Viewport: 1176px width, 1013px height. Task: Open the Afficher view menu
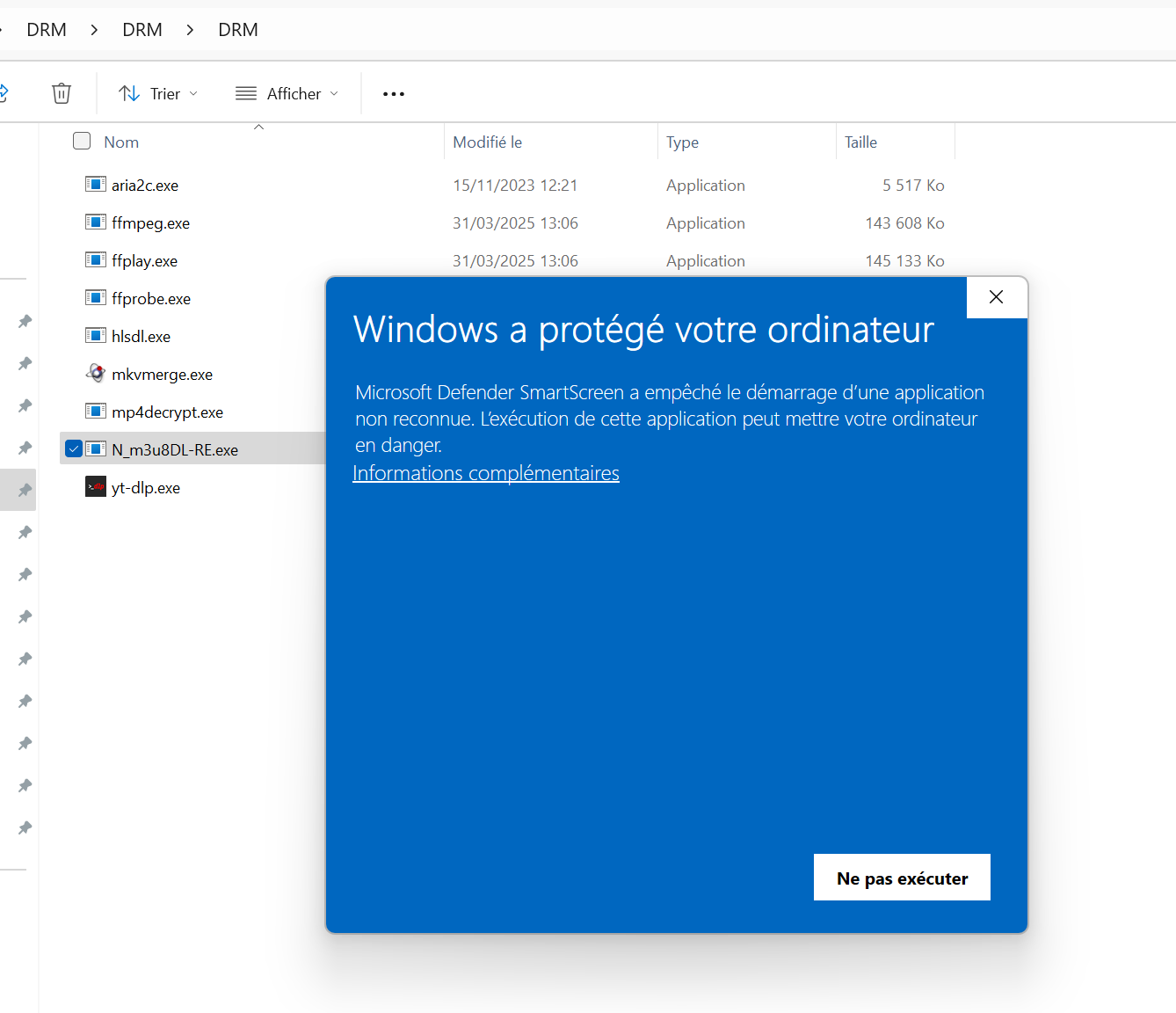287,93
